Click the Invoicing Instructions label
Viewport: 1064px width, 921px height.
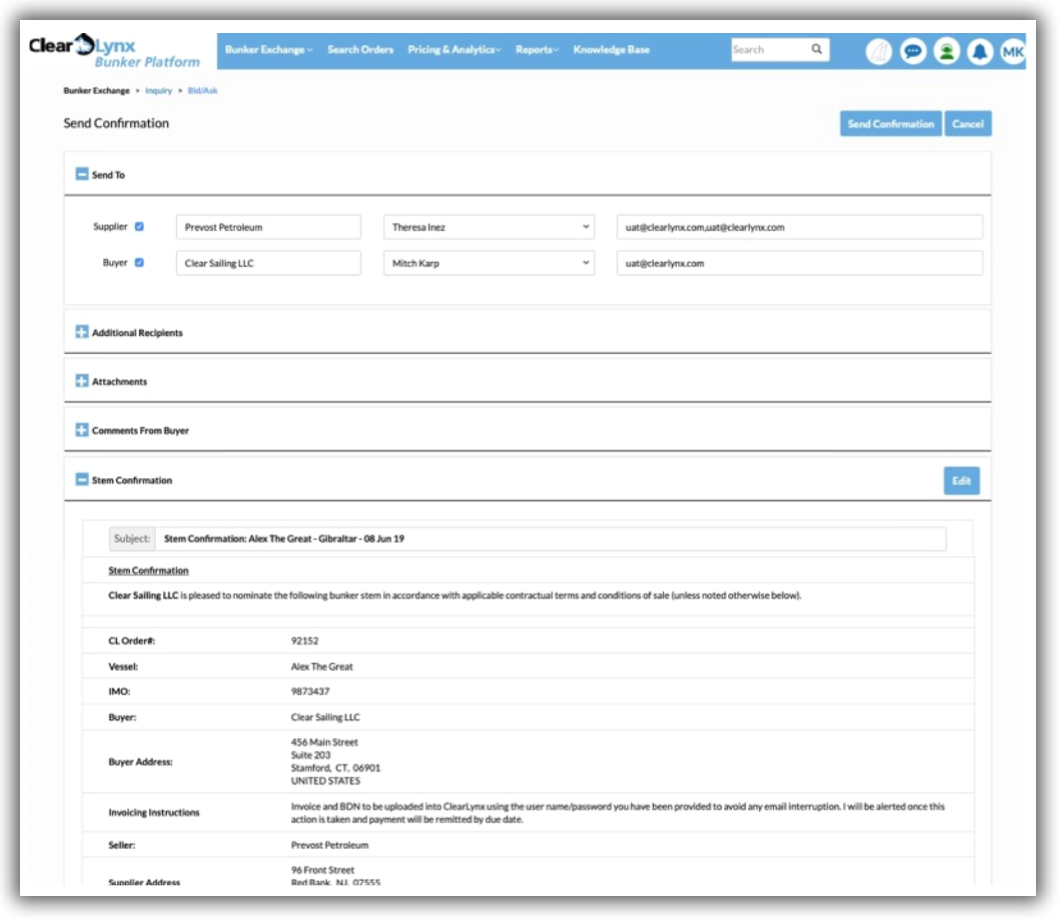pos(154,812)
